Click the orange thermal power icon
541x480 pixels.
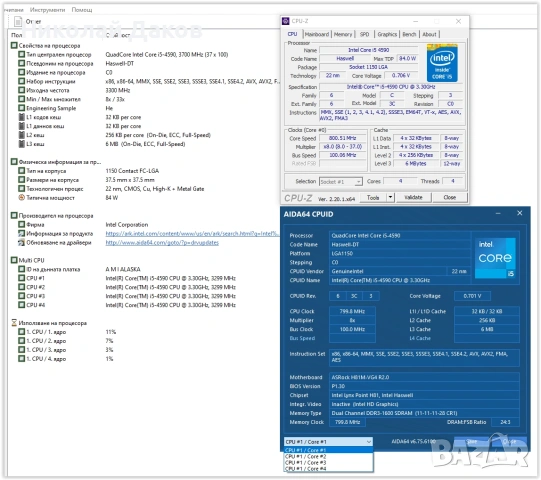pos(22,198)
